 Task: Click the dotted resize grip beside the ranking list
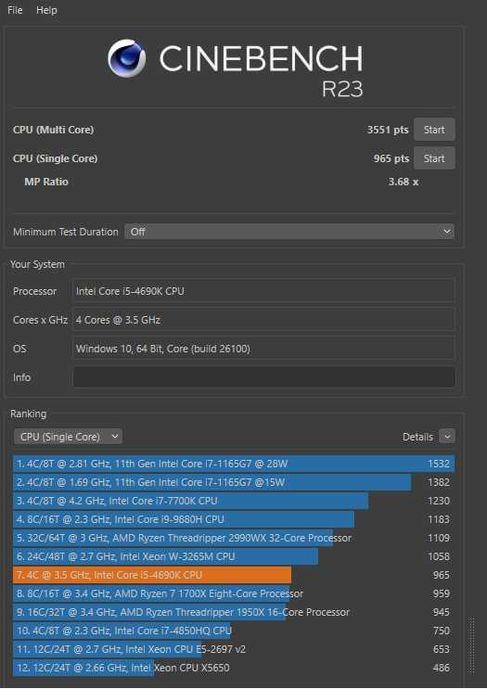click(x=472, y=646)
